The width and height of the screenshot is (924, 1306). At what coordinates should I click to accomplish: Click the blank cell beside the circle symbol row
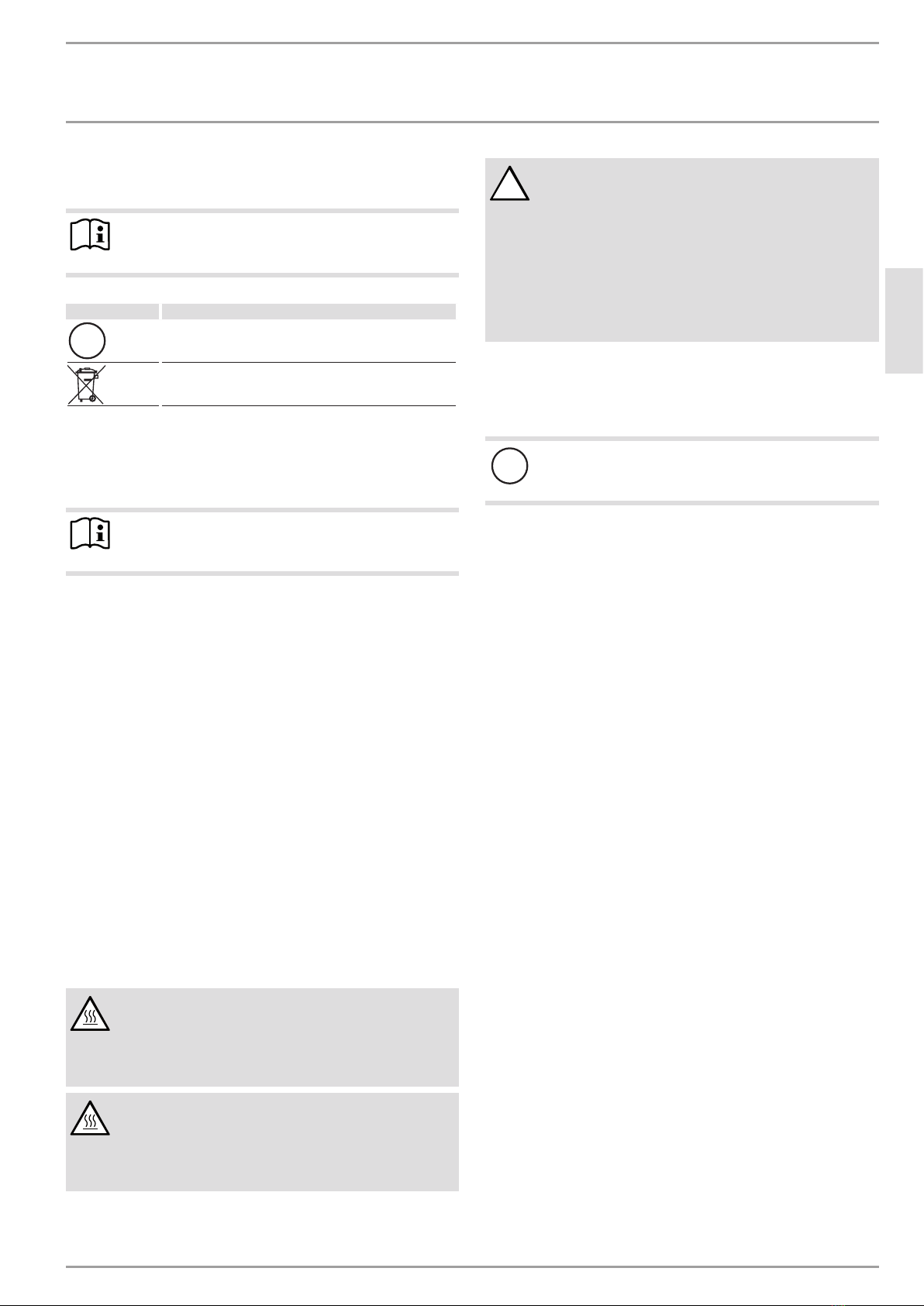click(309, 340)
